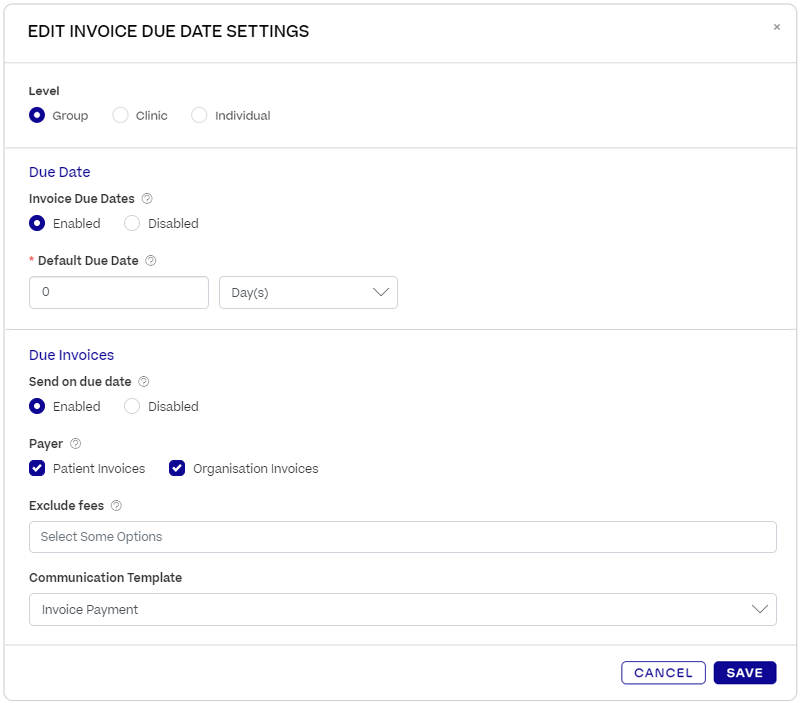The height and width of the screenshot is (703, 800).
Task: Choose the Individual level option
Action: tap(199, 115)
